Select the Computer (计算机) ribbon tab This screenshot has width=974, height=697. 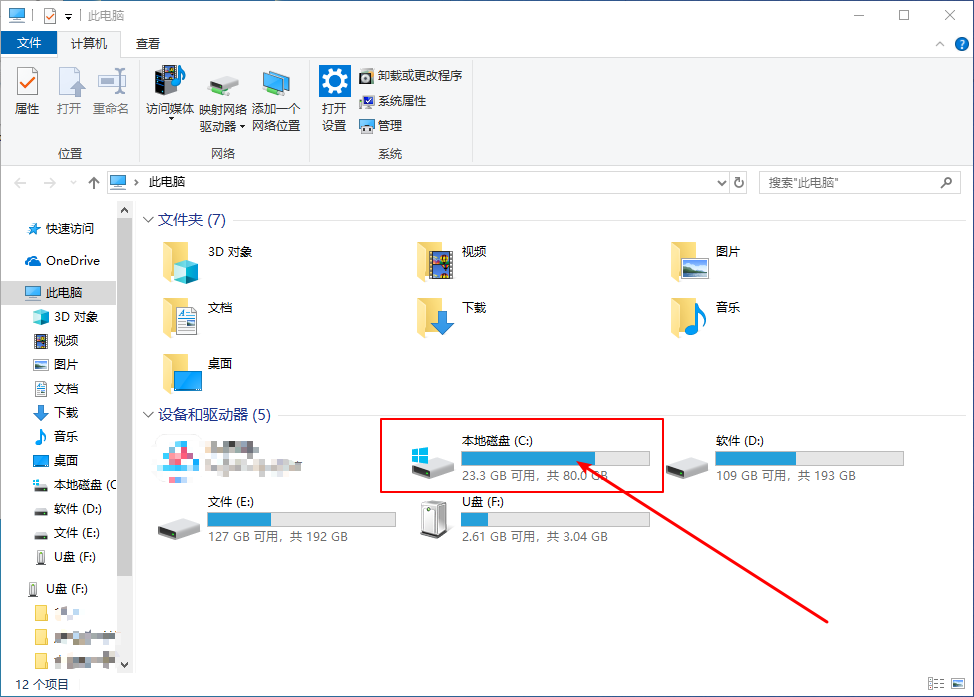[x=88, y=43]
